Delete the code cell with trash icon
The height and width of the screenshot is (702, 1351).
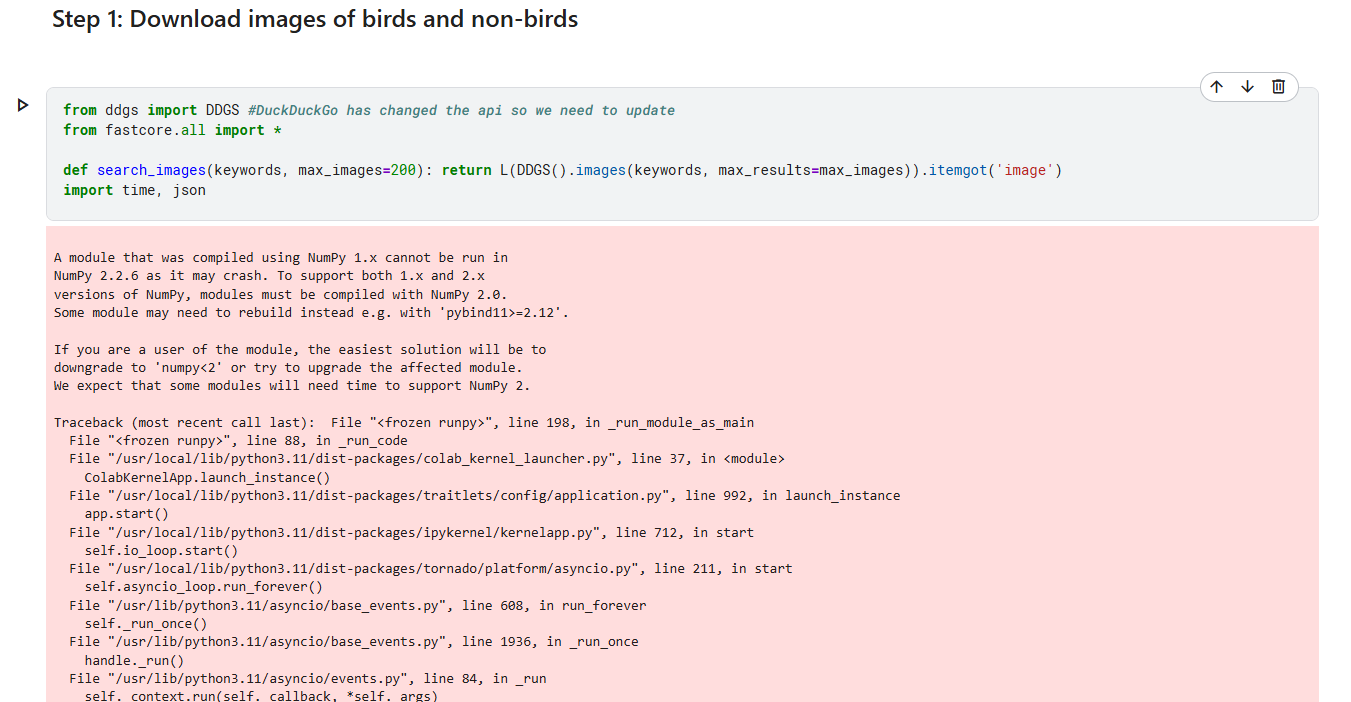click(1278, 87)
